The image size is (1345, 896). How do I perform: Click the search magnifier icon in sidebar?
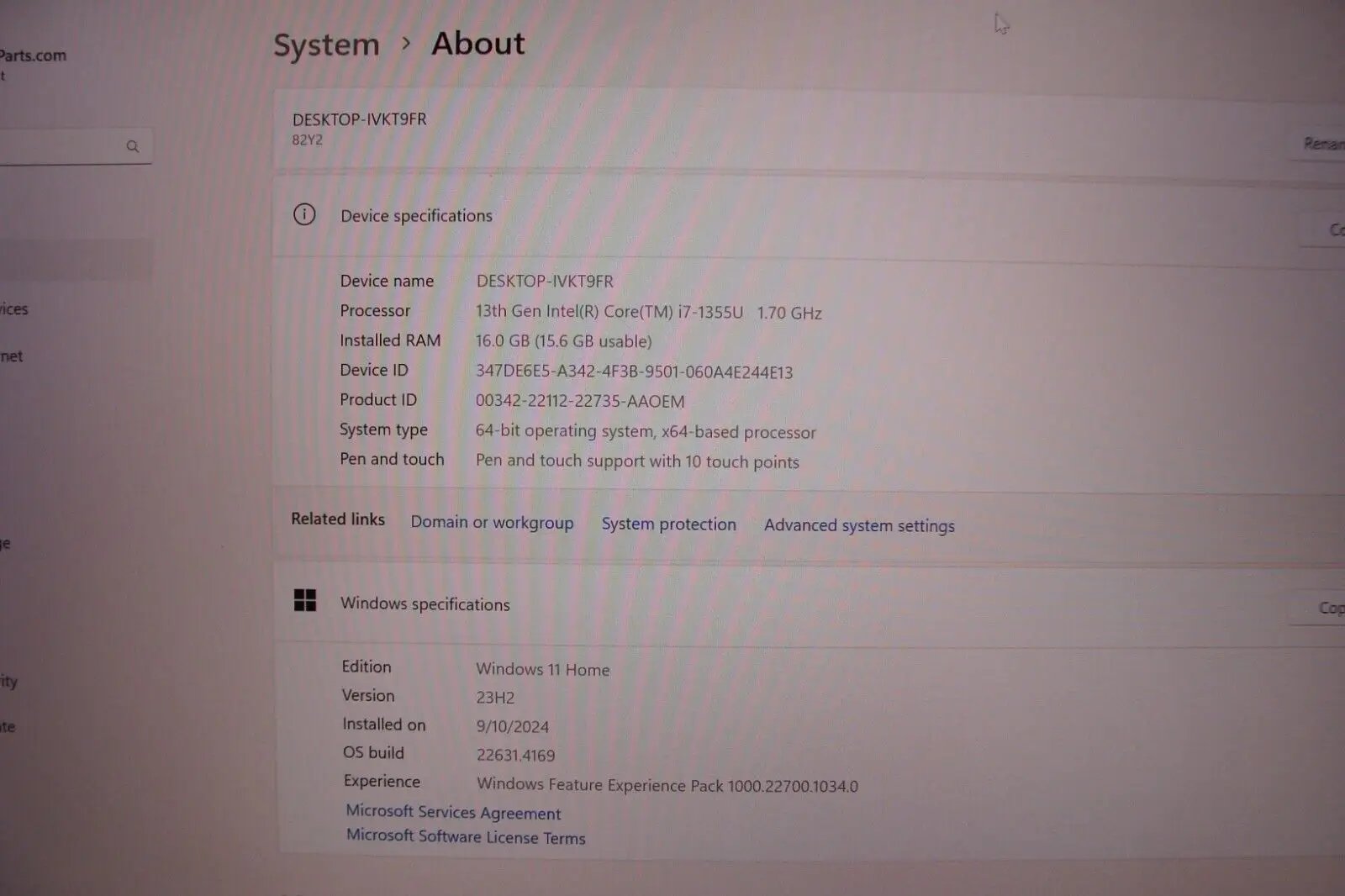pyautogui.click(x=133, y=146)
